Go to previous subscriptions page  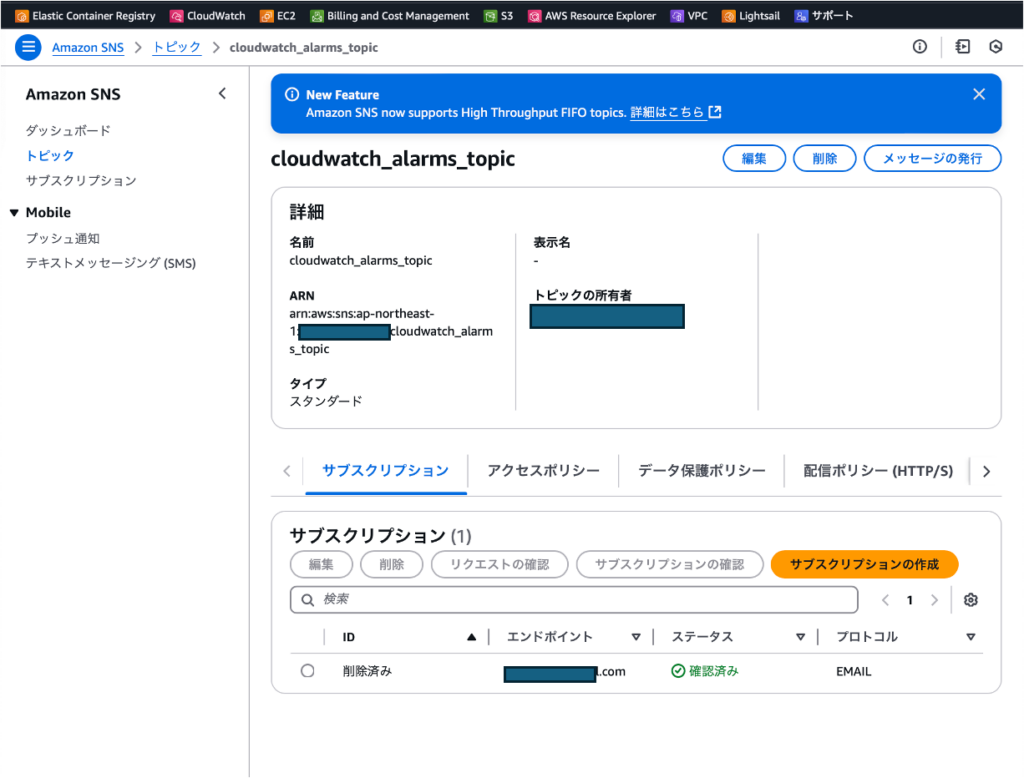tap(886, 600)
